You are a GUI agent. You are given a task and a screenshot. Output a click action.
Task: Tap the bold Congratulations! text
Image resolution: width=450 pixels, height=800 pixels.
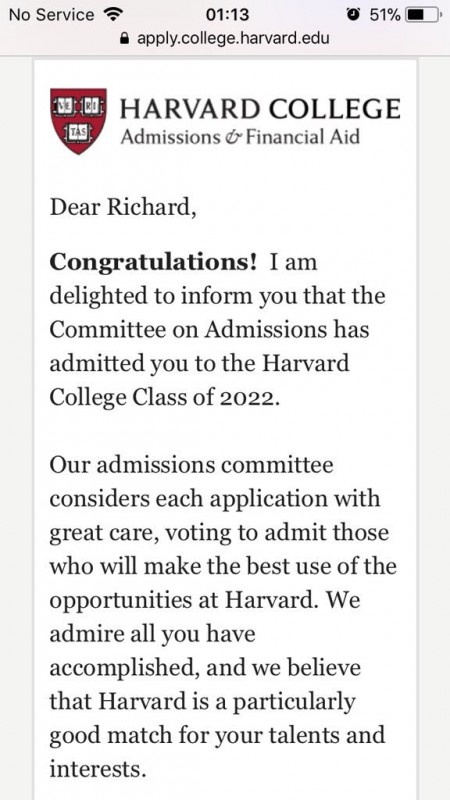153,263
